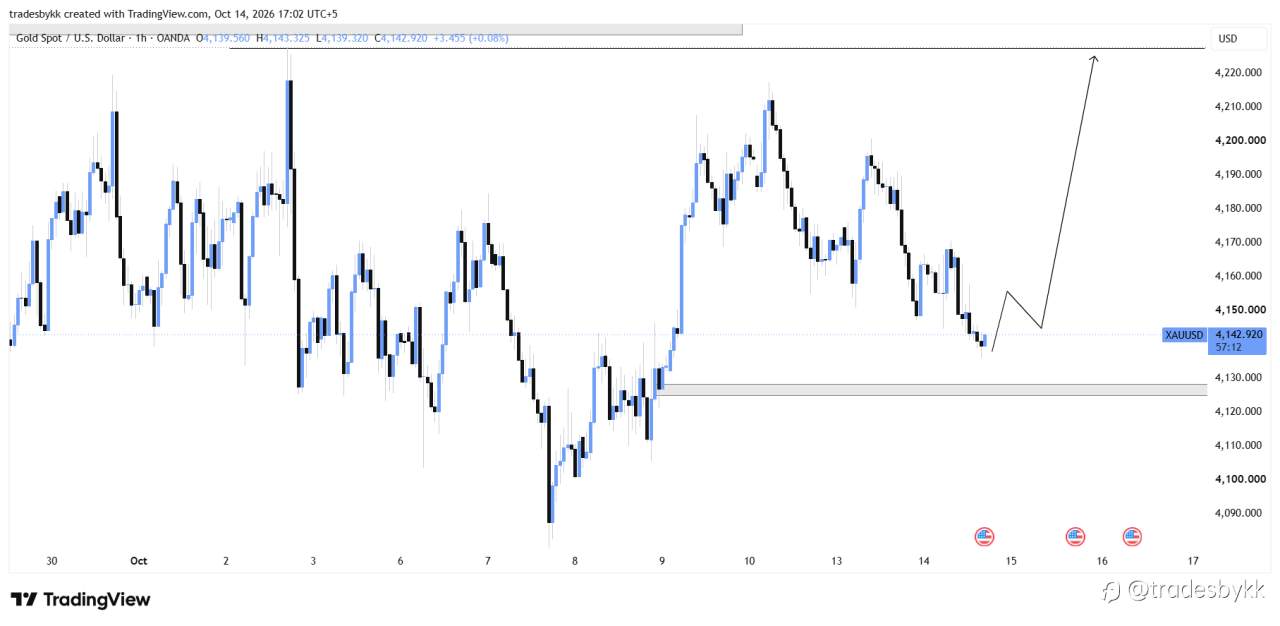Click the 57:12 candle countdown timer
Screen dimensions: 1280x626
click(x=1229, y=347)
